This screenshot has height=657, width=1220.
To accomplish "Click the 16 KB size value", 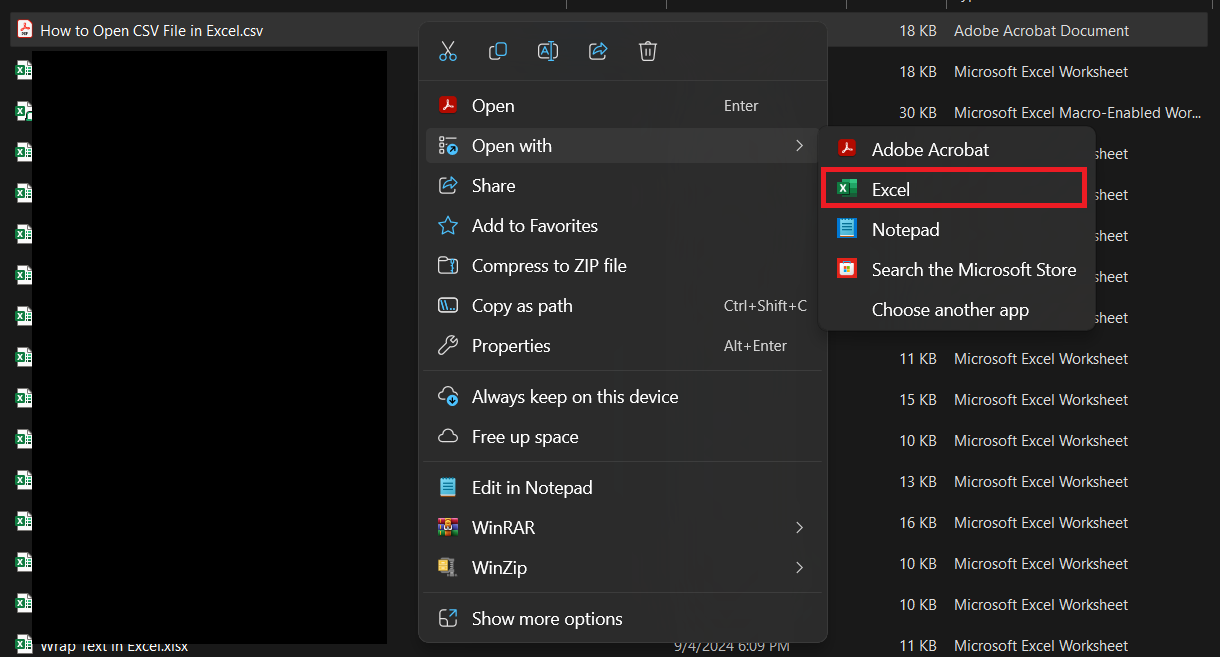I will tap(917, 523).
